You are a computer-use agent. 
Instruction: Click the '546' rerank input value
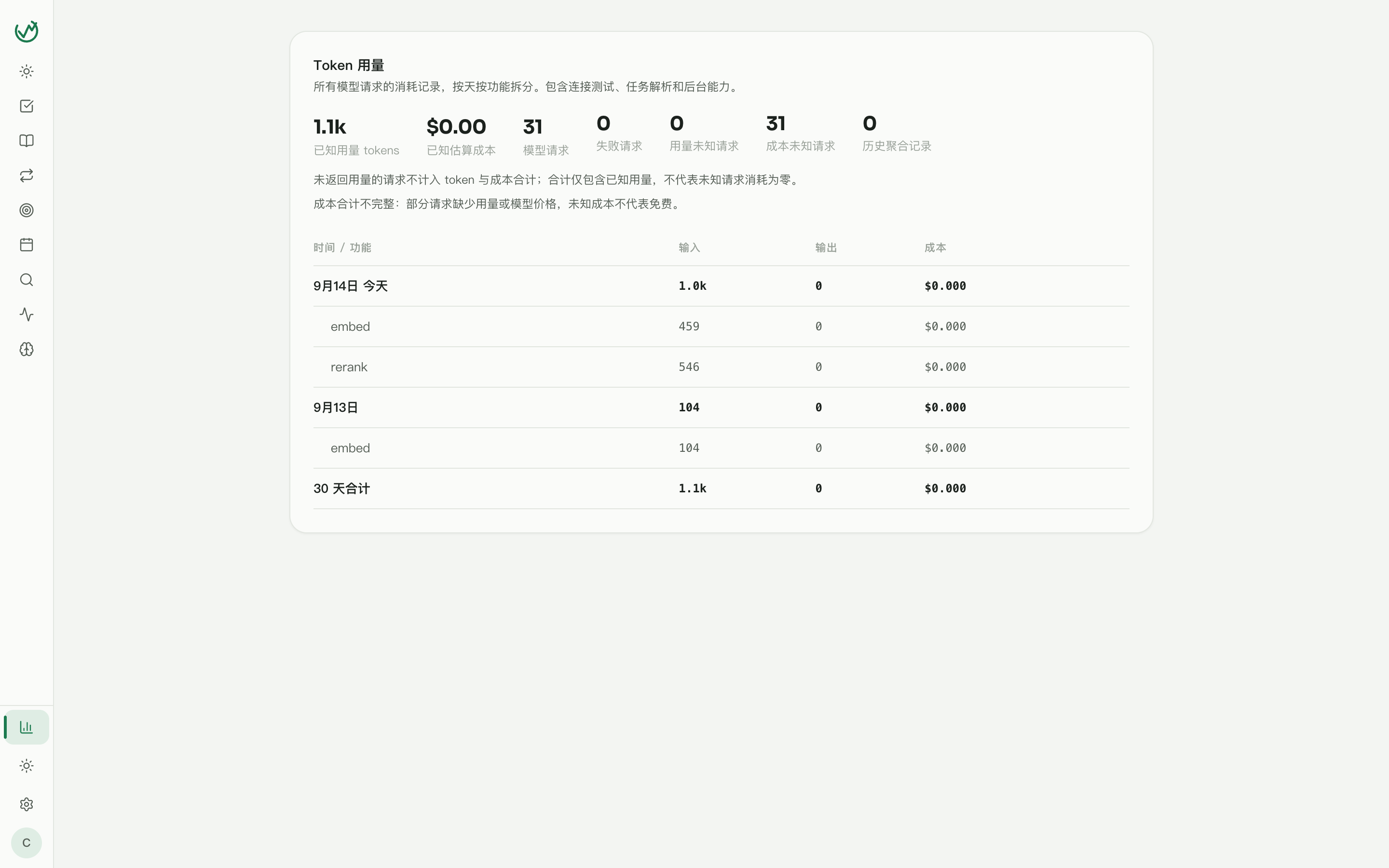click(689, 367)
